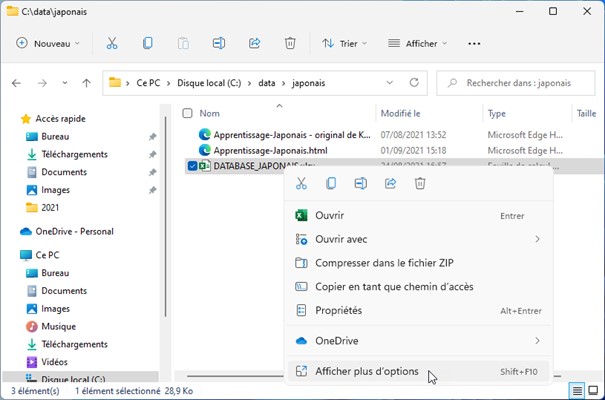Screen dimensions: 605x400
Task: Switch to large icons view in status bar
Action: (x=592, y=389)
